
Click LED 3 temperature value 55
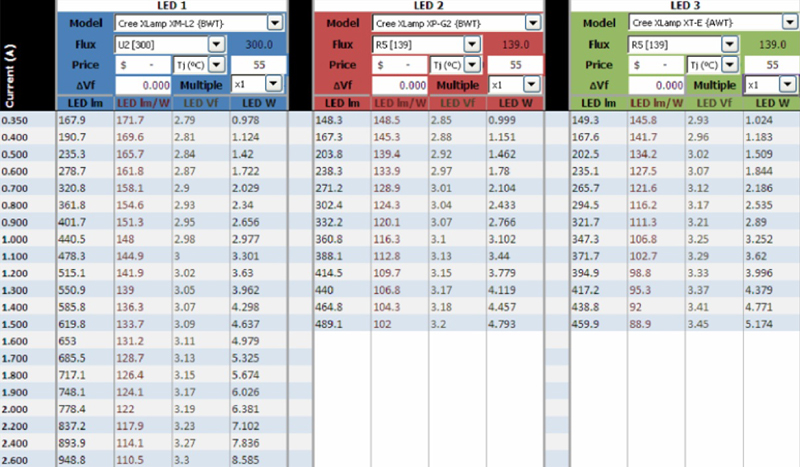(x=772, y=65)
